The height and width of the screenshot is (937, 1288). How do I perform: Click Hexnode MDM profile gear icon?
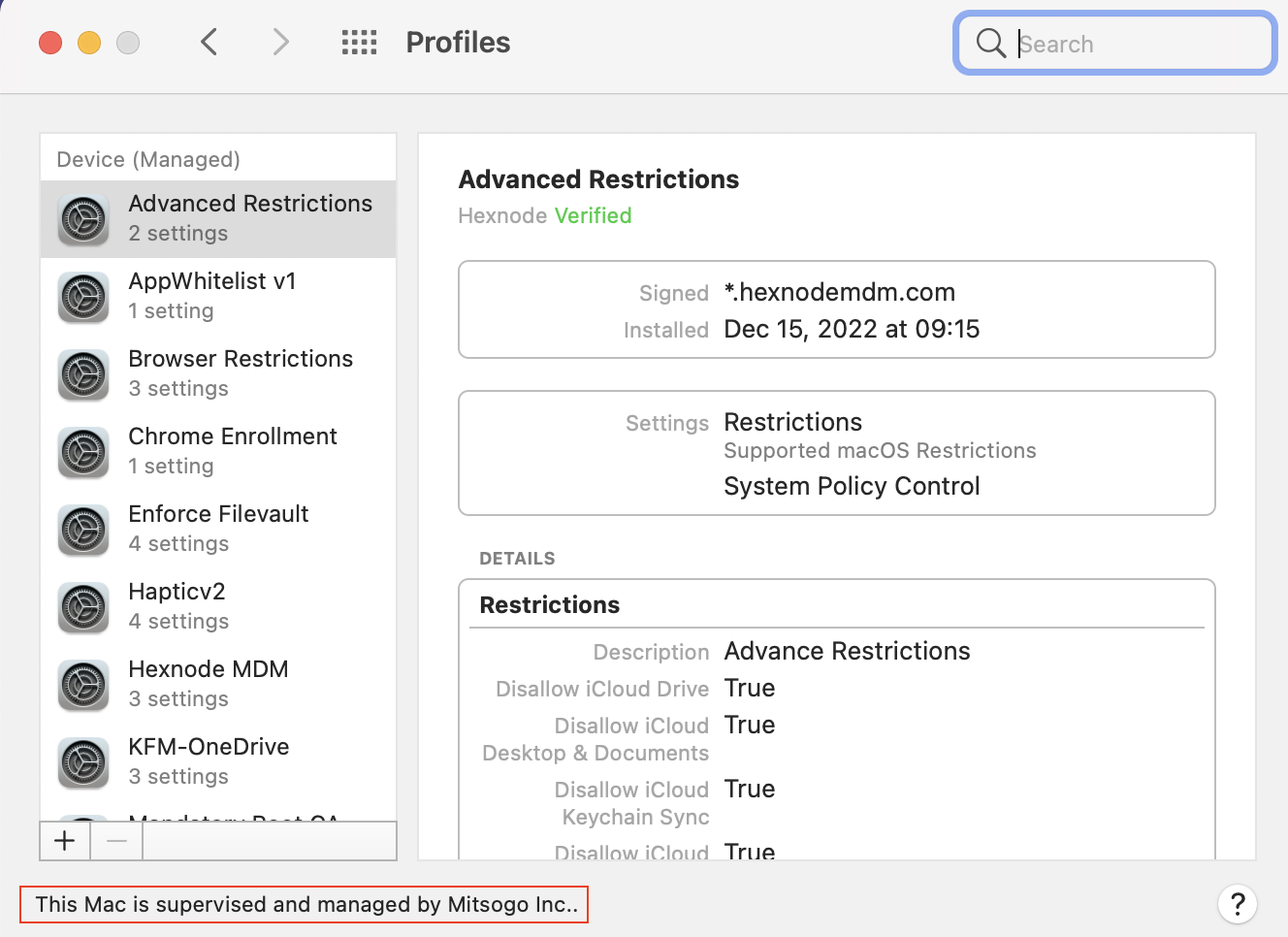coord(83,685)
